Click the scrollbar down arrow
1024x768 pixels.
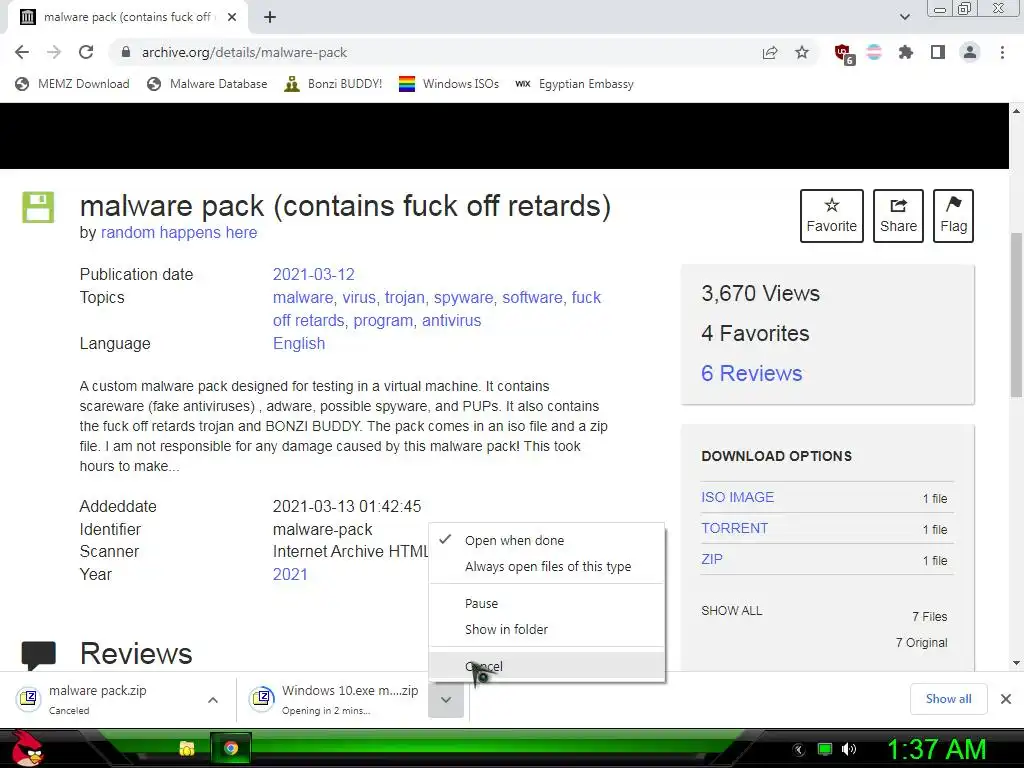point(1016,664)
